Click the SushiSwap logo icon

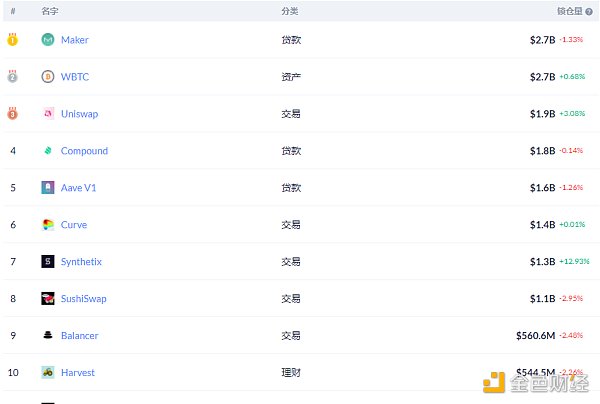coord(48,299)
